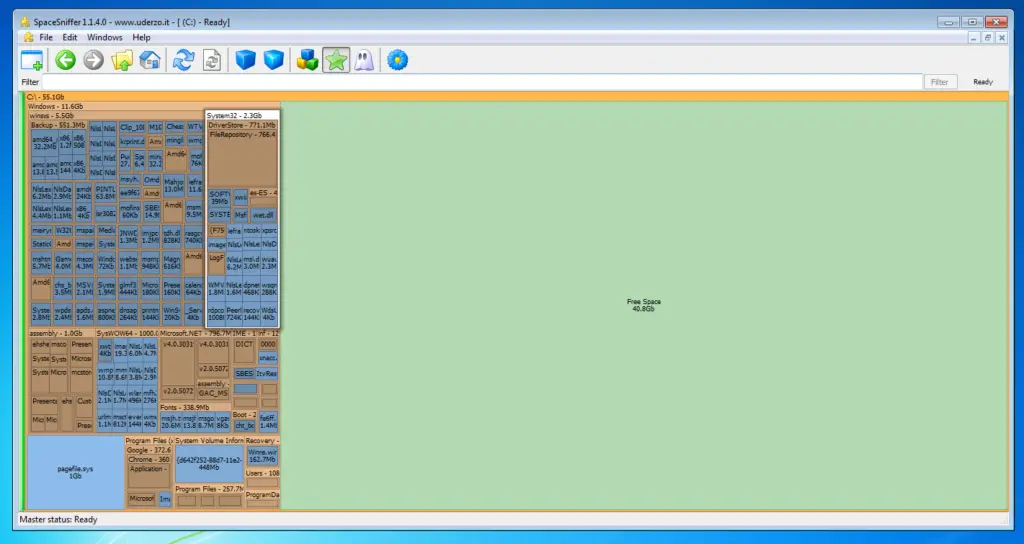The height and width of the screenshot is (544, 1024).
Task: Select the Users - 108 folder
Action: pyautogui.click(x=262, y=473)
